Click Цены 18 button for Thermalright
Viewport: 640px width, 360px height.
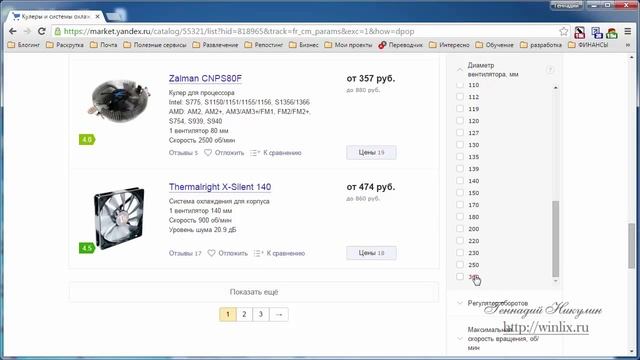click(x=371, y=253)
